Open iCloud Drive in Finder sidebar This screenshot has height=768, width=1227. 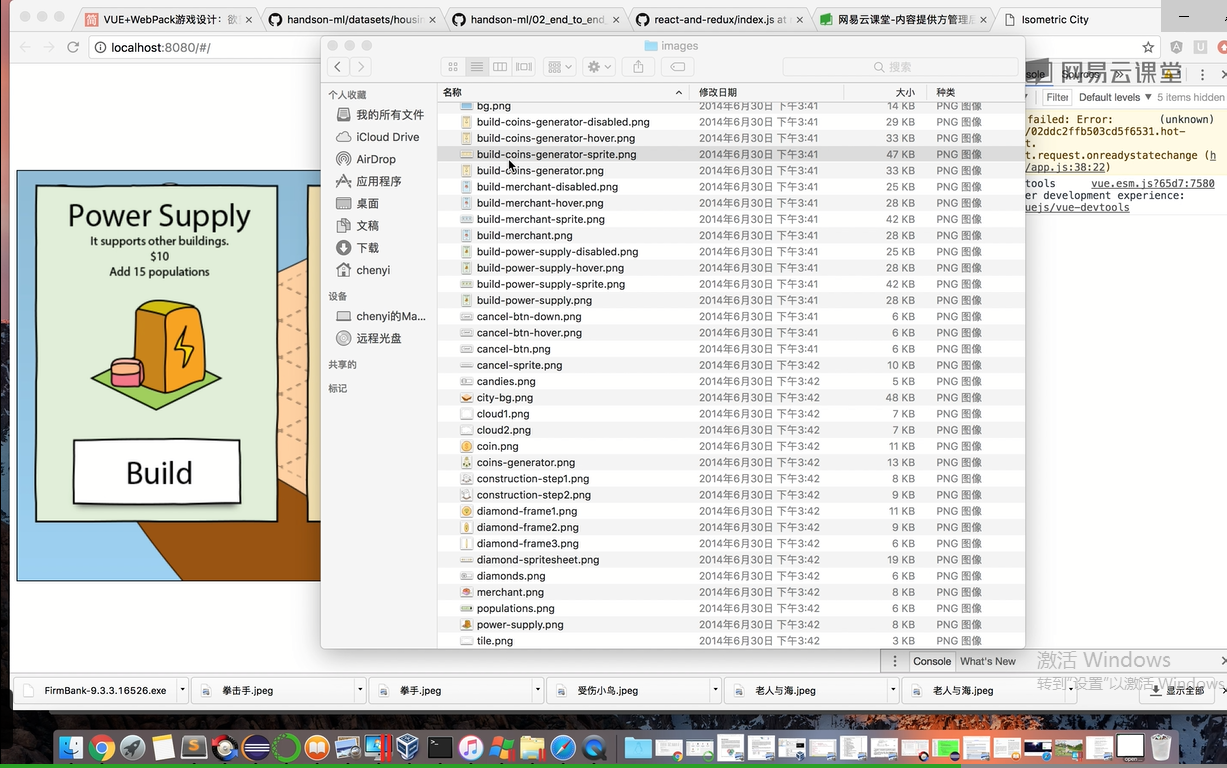pos(378,137)
